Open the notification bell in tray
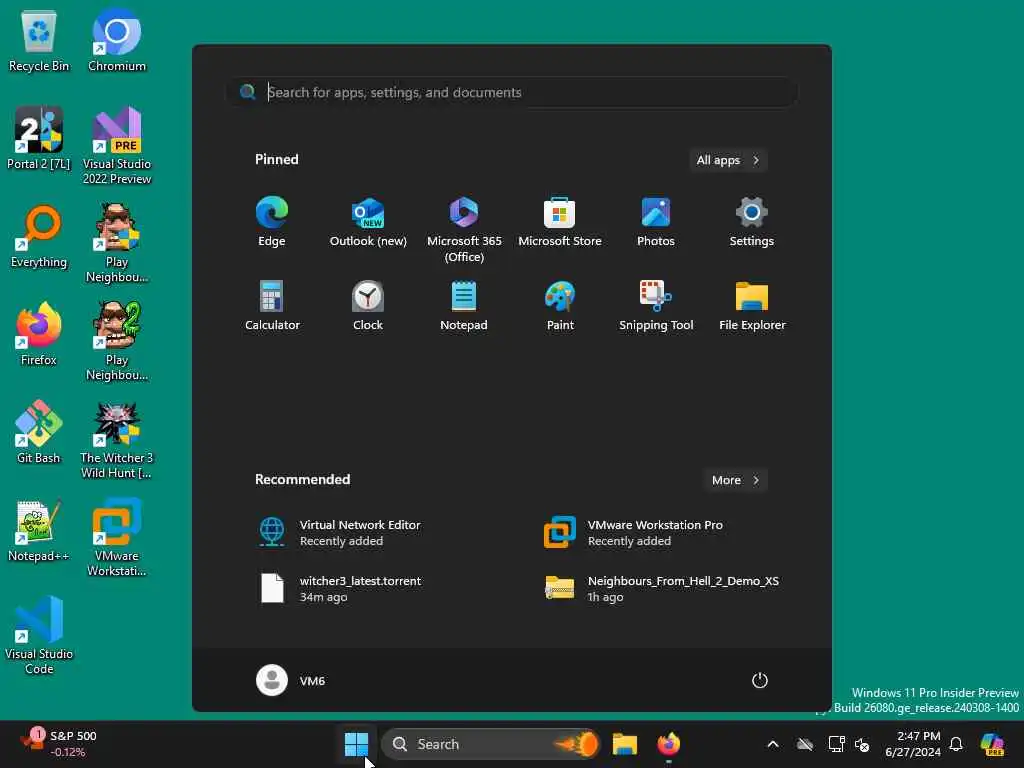 click(x=956, y=744)
